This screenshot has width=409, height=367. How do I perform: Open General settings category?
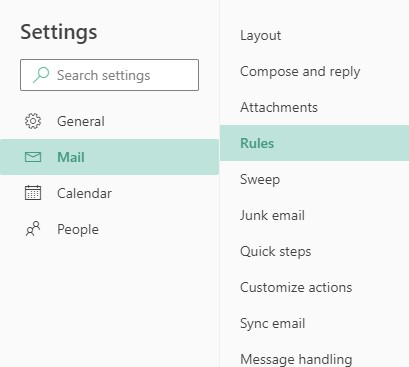point(109,121)
